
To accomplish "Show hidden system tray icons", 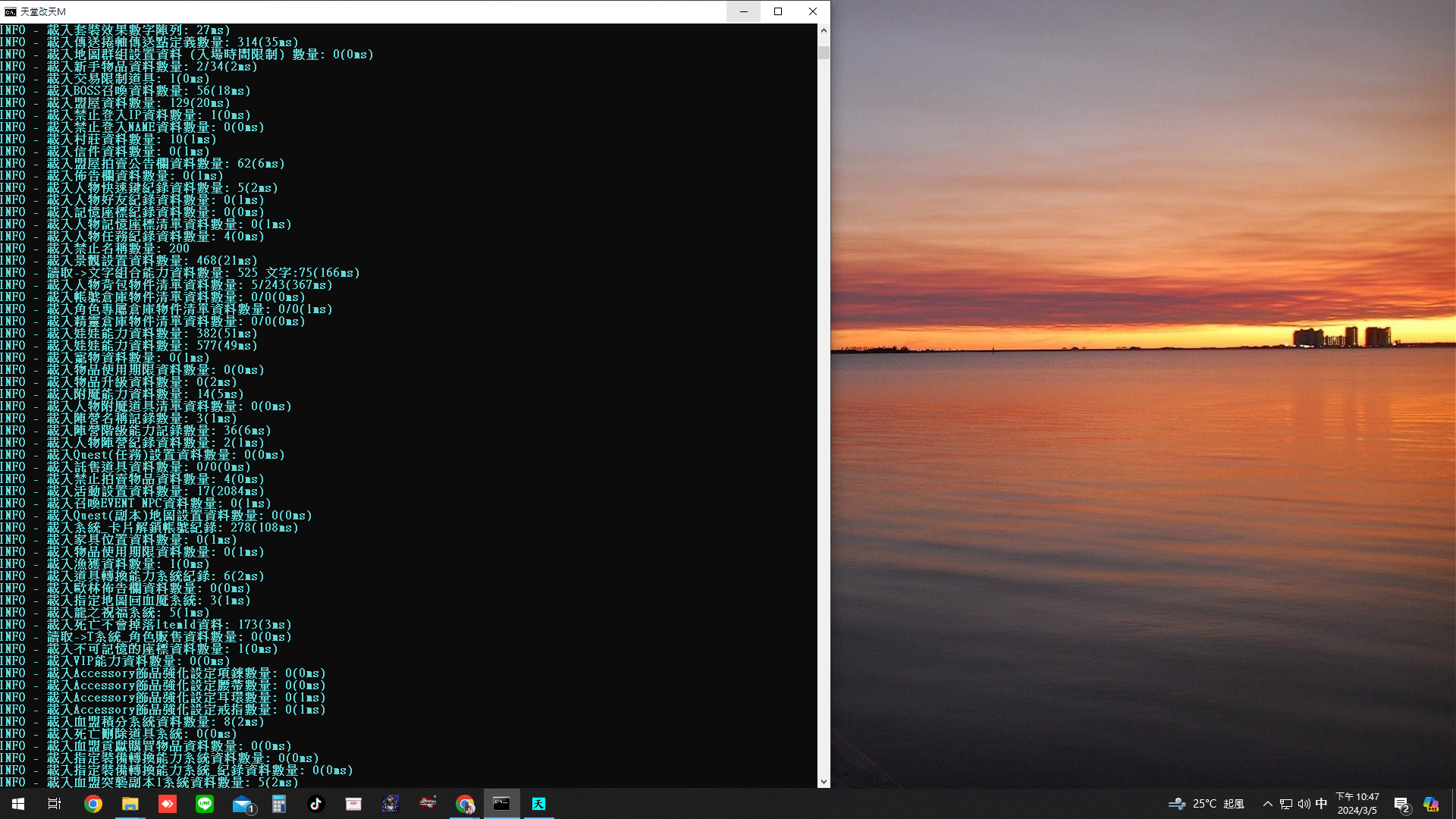I will (x=1267, y=804).
